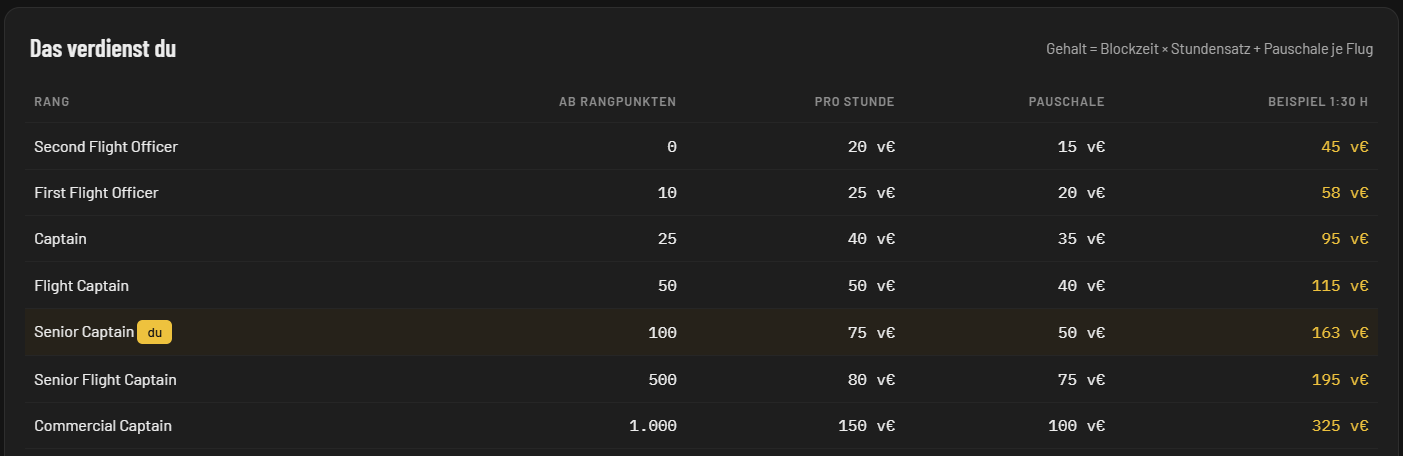Click the 45 v€ example value
Viewport: 1403px width, 456px height.
pos(1345,146)
